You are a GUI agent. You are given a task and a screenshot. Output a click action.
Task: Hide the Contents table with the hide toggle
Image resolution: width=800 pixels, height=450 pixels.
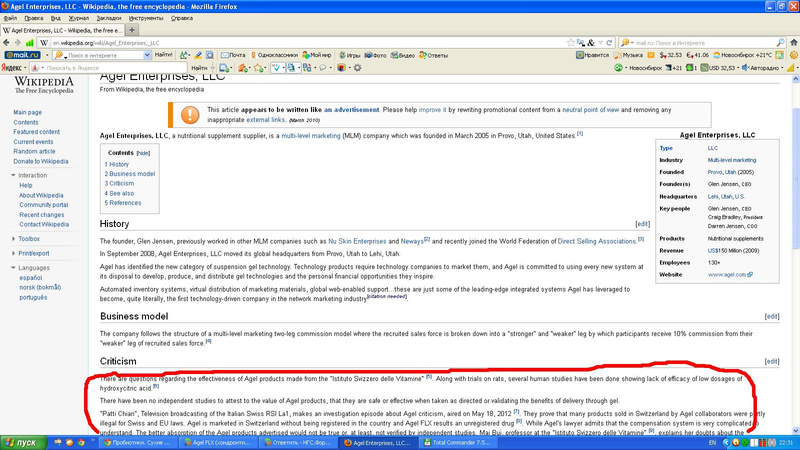pos(143,153)
